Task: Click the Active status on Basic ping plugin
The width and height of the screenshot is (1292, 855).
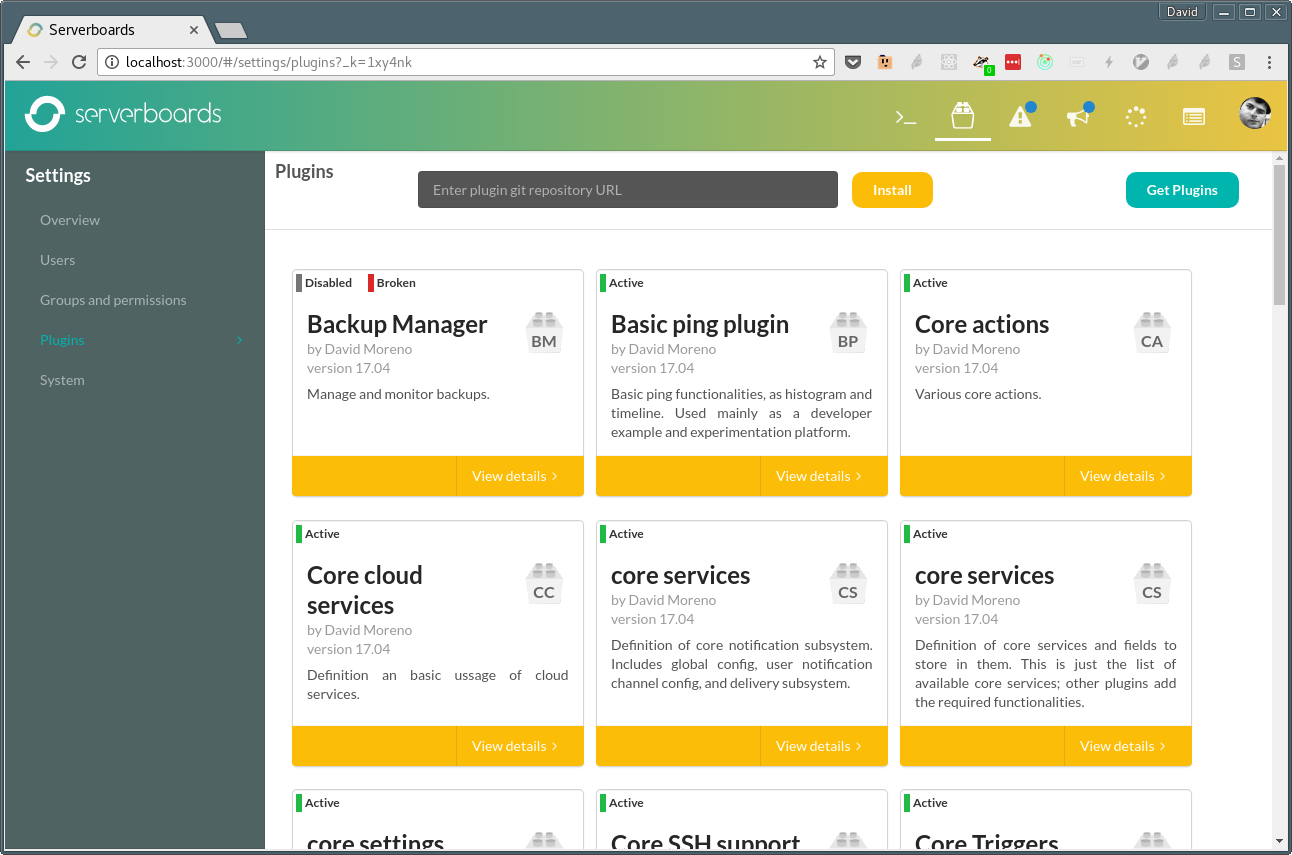Action: [x=622, y=283]
